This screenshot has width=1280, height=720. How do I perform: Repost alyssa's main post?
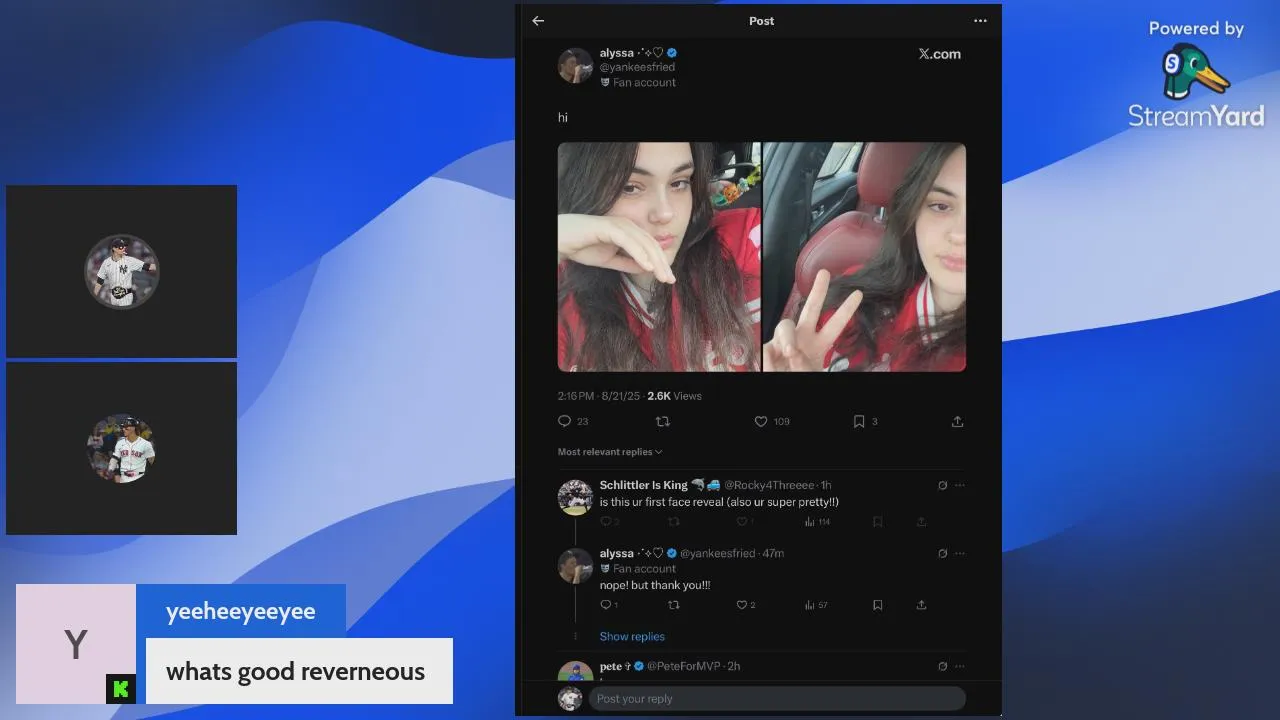point(662,421)
